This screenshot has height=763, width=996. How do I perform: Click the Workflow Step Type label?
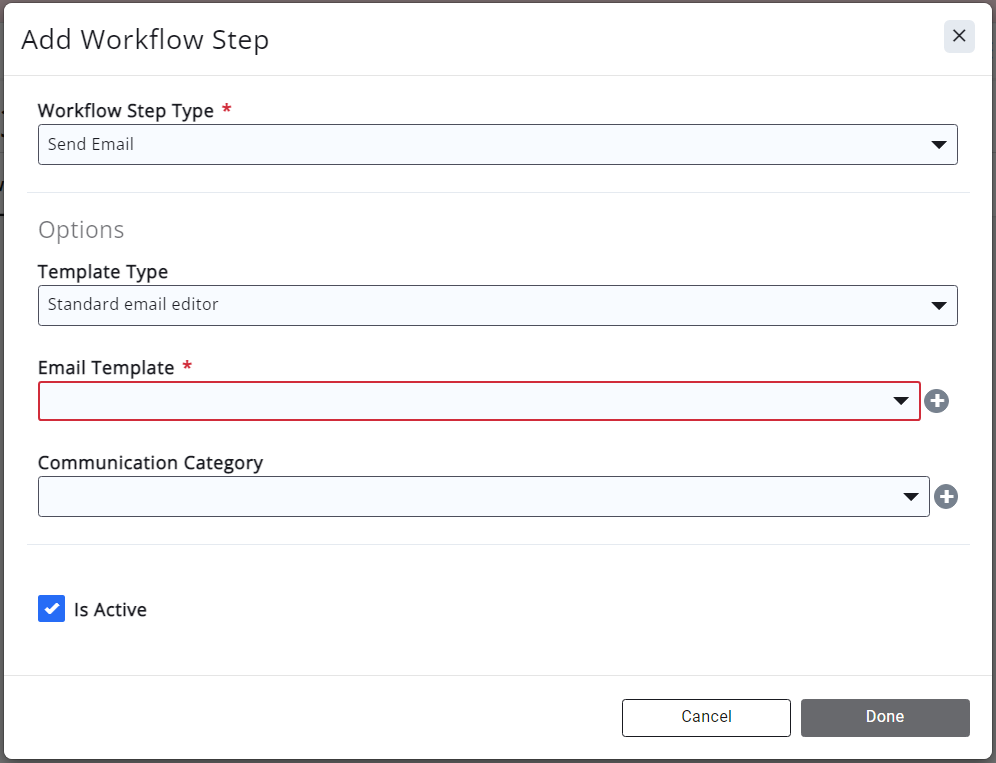click(x=125, y=111)
